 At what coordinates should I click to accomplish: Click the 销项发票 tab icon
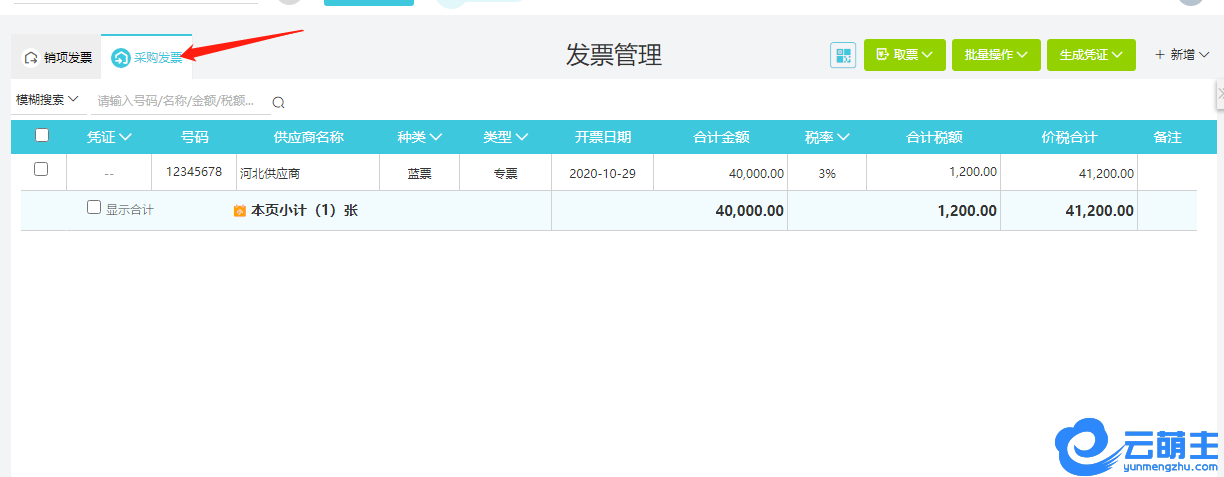tap(31, 58)
